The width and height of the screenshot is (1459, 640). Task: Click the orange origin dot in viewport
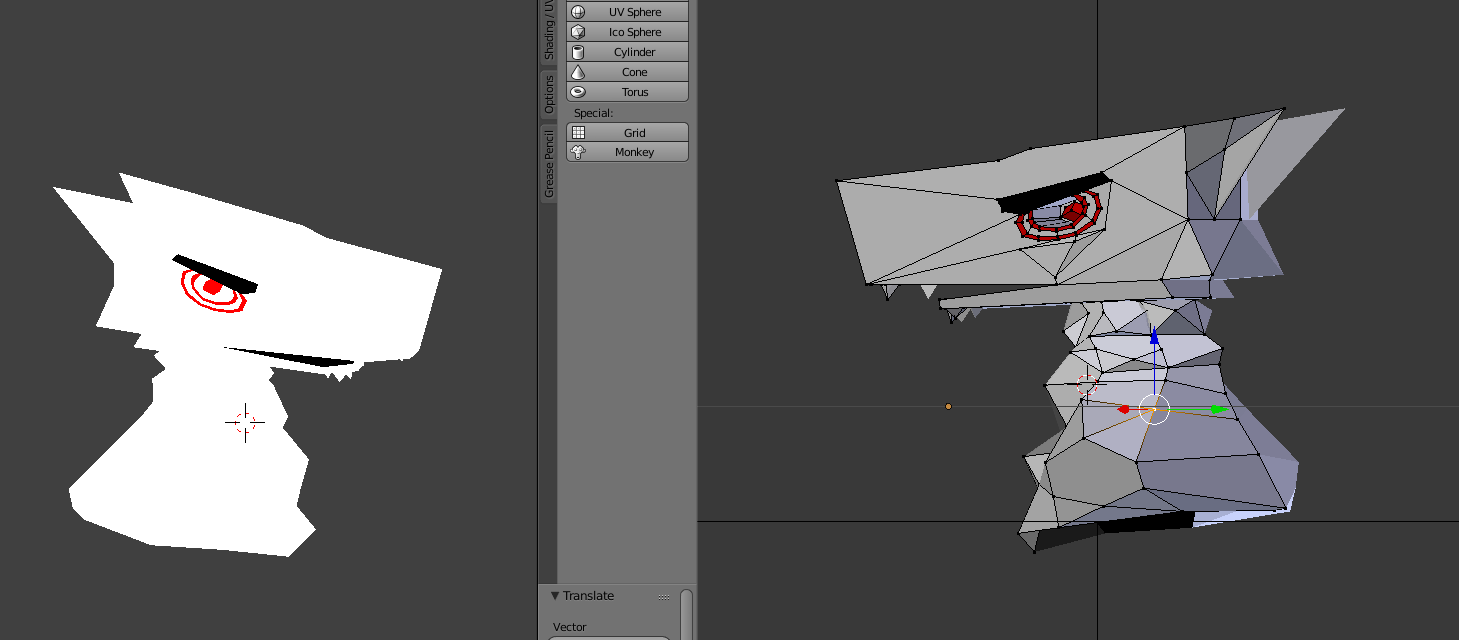[x=948, y=406]
